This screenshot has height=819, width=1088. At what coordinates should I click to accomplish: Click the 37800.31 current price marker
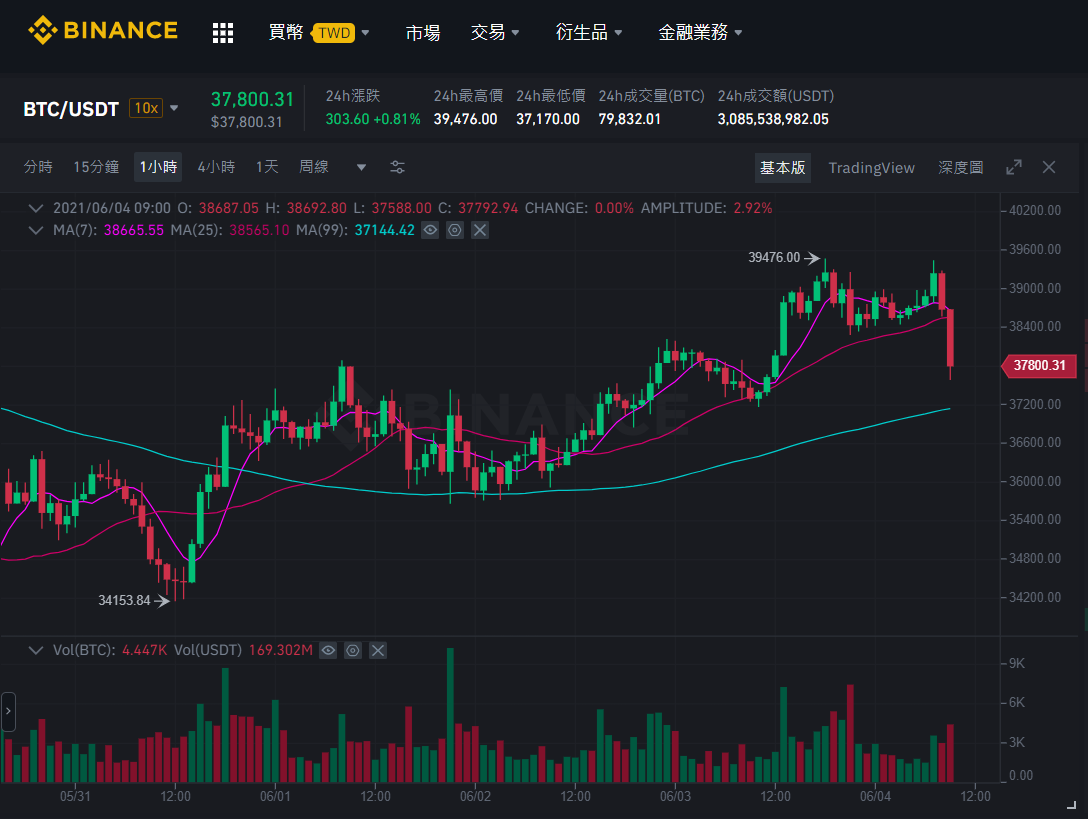coord(1039,366)
